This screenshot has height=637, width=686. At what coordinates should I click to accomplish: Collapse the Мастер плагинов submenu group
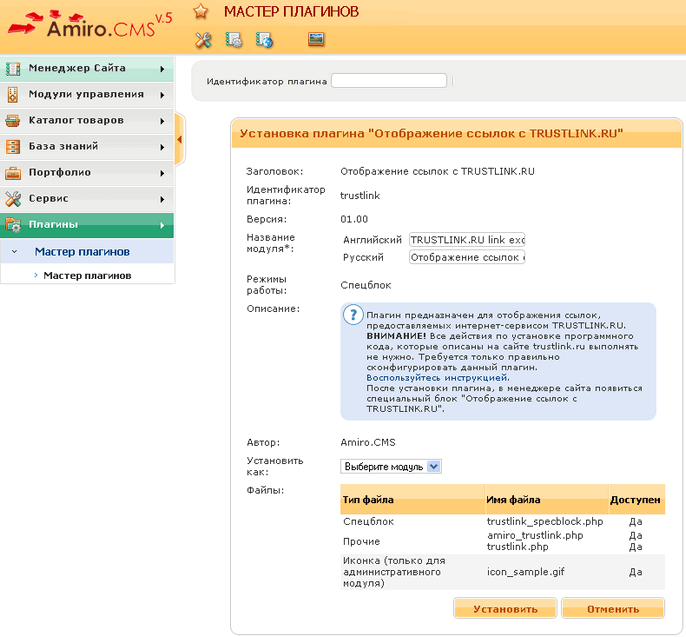[x=15, y=252]
